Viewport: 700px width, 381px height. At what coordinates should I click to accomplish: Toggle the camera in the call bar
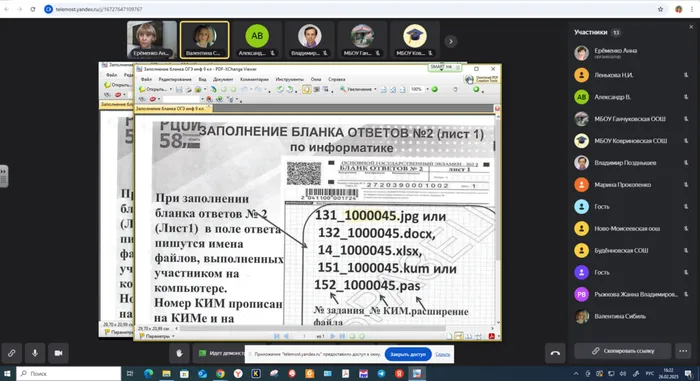[58, 353]
